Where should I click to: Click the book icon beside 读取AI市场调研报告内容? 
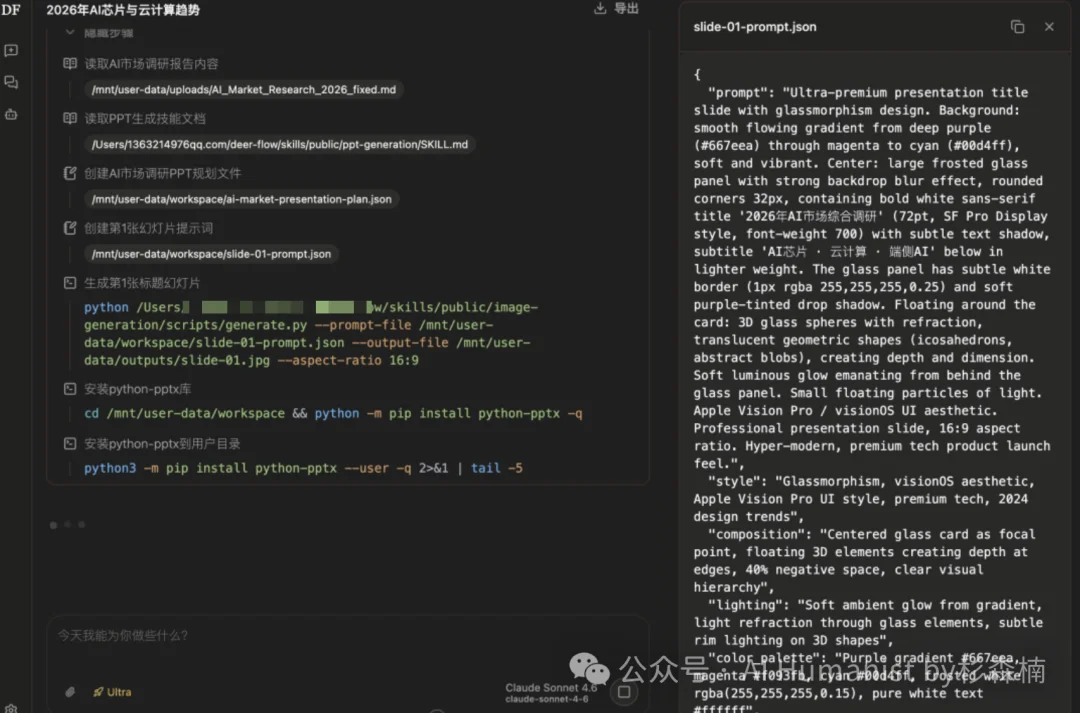pos(70,63)
